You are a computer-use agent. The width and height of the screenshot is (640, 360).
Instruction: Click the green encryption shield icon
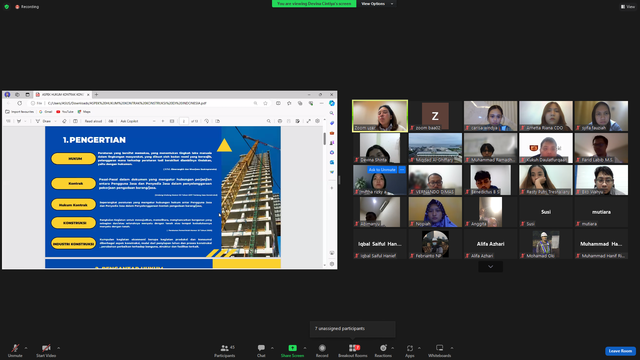coord(7,7)
